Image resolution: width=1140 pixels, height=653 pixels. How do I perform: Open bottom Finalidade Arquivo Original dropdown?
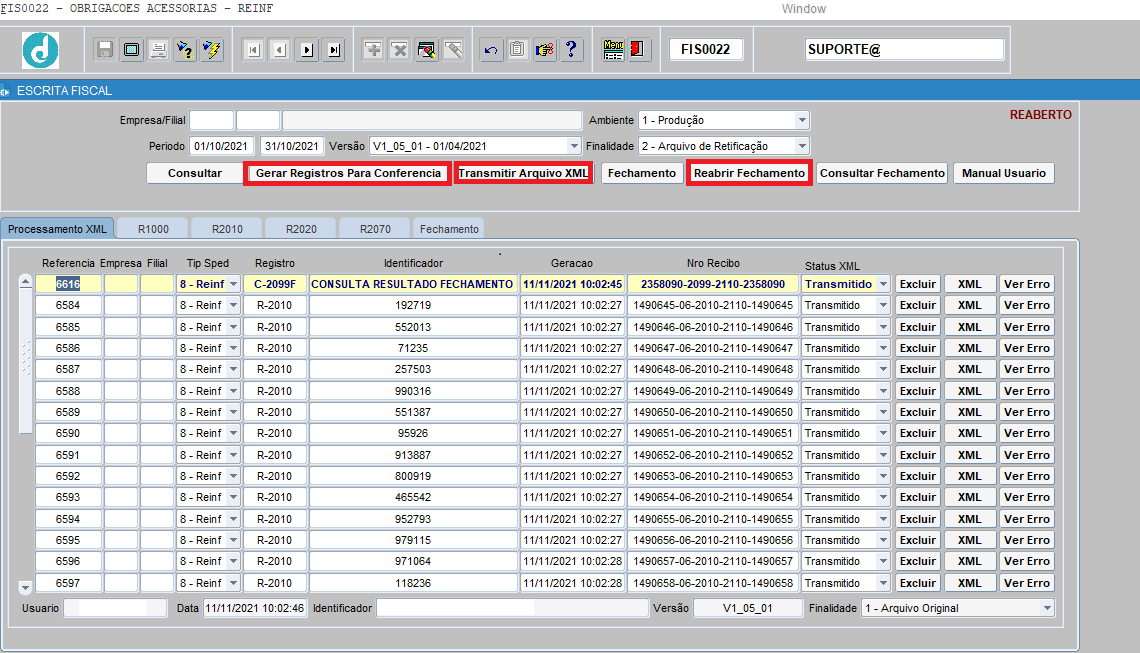click(1047, 608)
